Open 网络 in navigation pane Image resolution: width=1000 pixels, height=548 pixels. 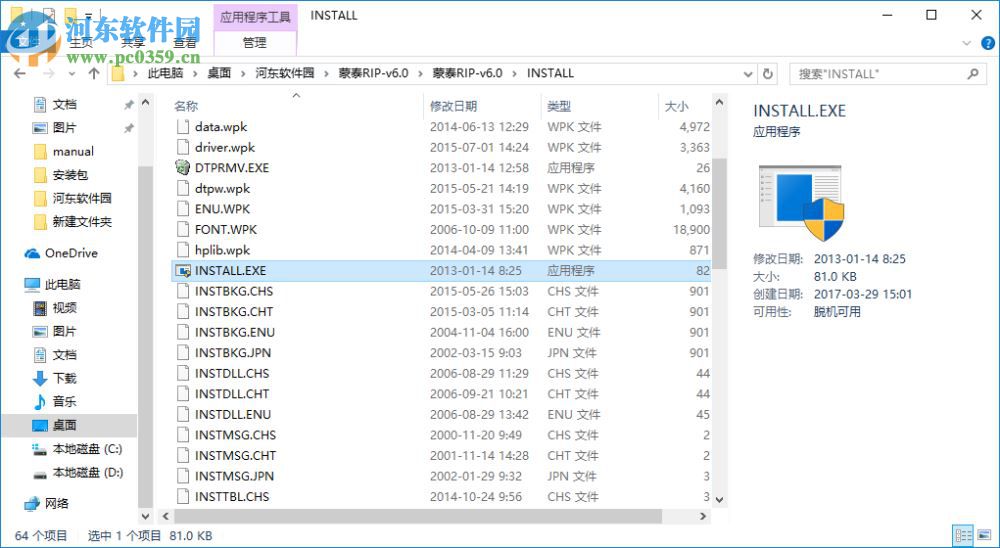pos(47,504)
